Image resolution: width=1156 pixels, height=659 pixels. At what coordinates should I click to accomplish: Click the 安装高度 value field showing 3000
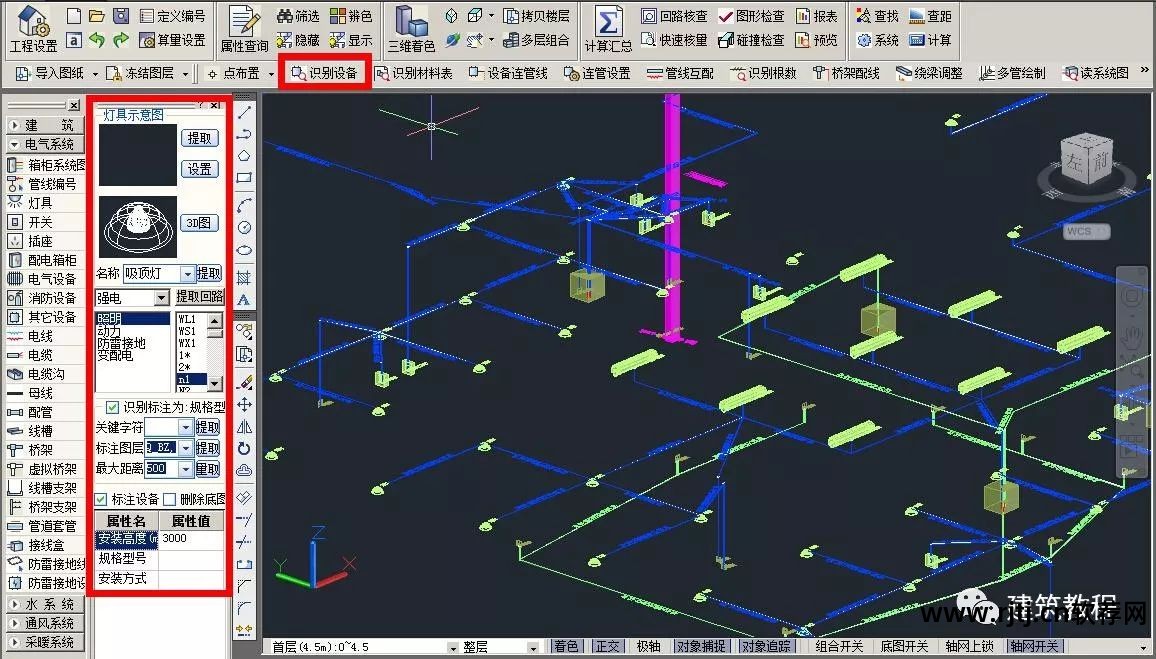tap(190, 538)
